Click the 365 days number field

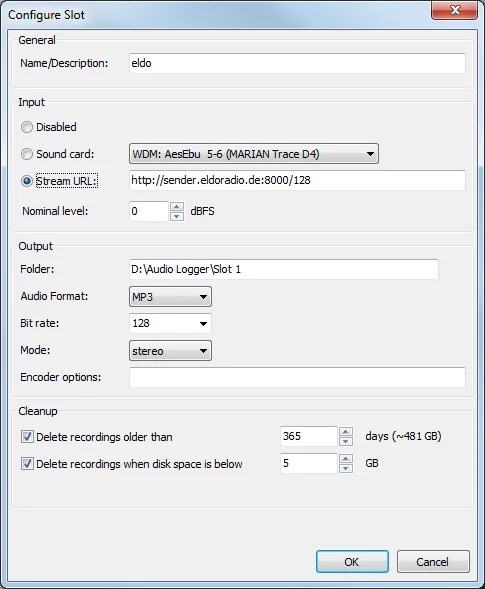[309, 436]
